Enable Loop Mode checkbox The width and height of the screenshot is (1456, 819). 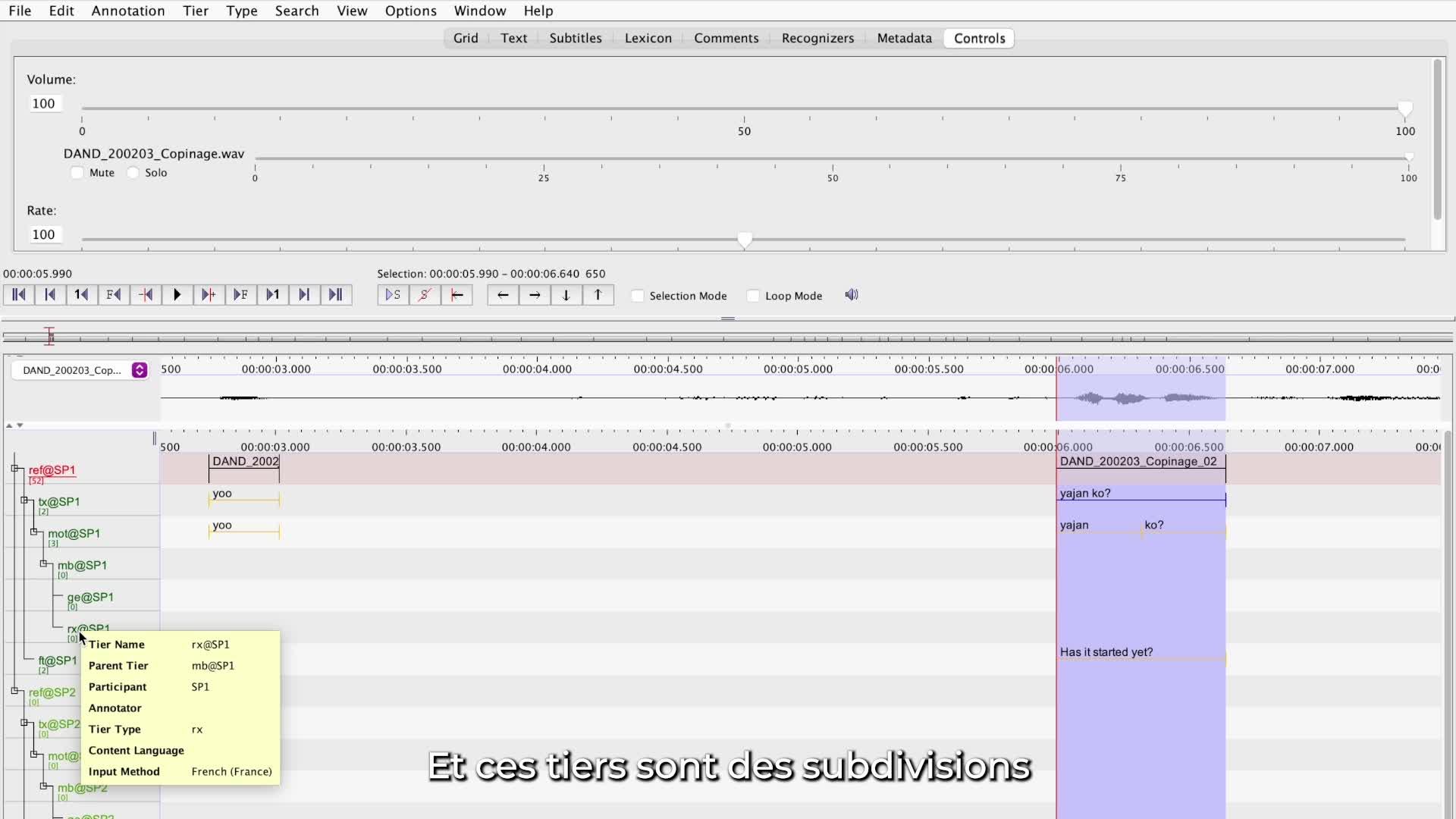tap(753, 296)
